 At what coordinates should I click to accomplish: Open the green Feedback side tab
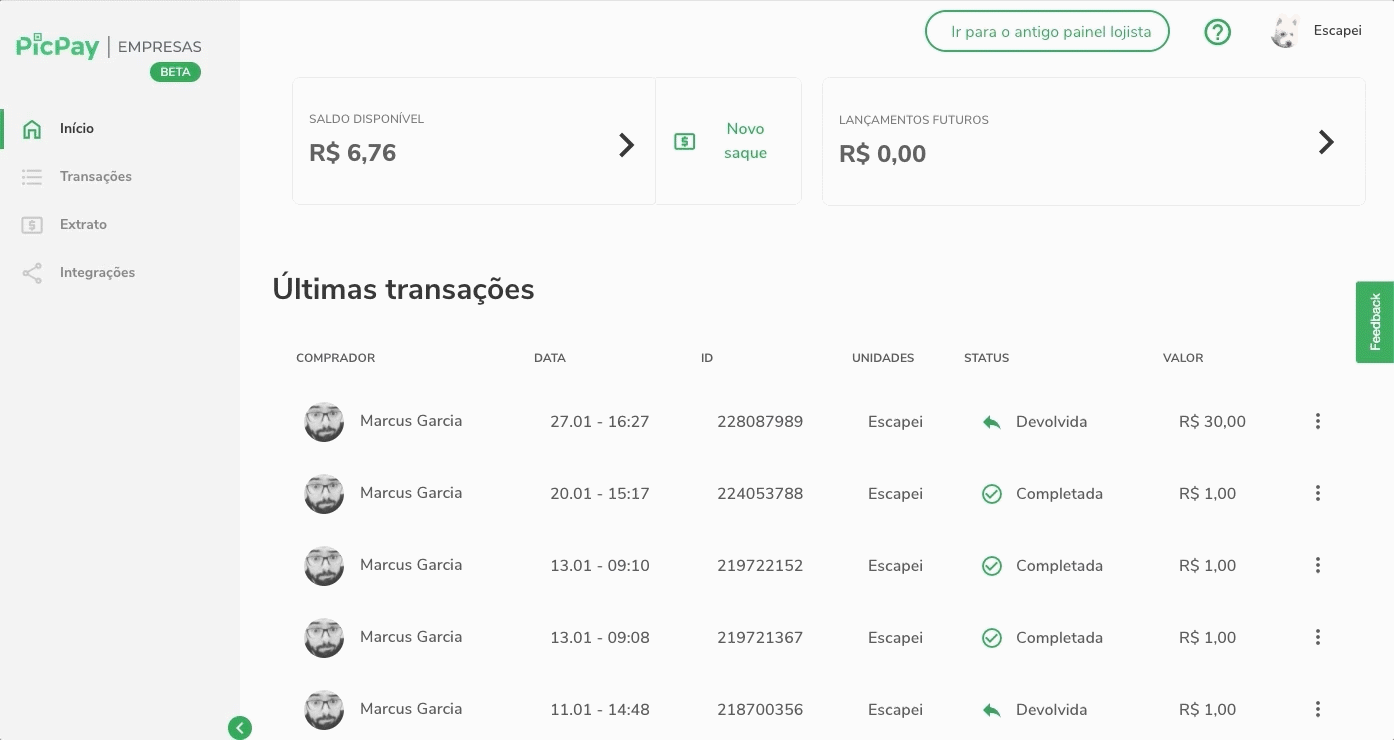1375,322
